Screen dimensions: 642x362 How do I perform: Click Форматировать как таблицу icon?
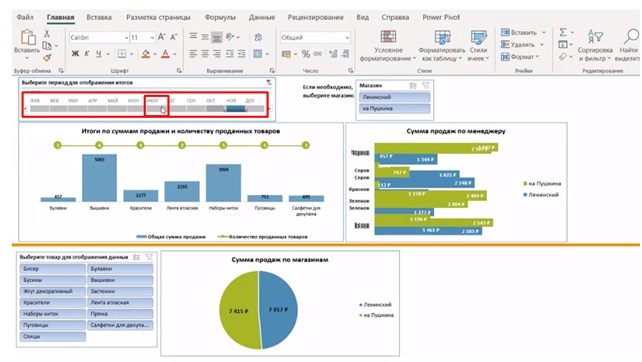pyautogui.click(x=442, y=37)
